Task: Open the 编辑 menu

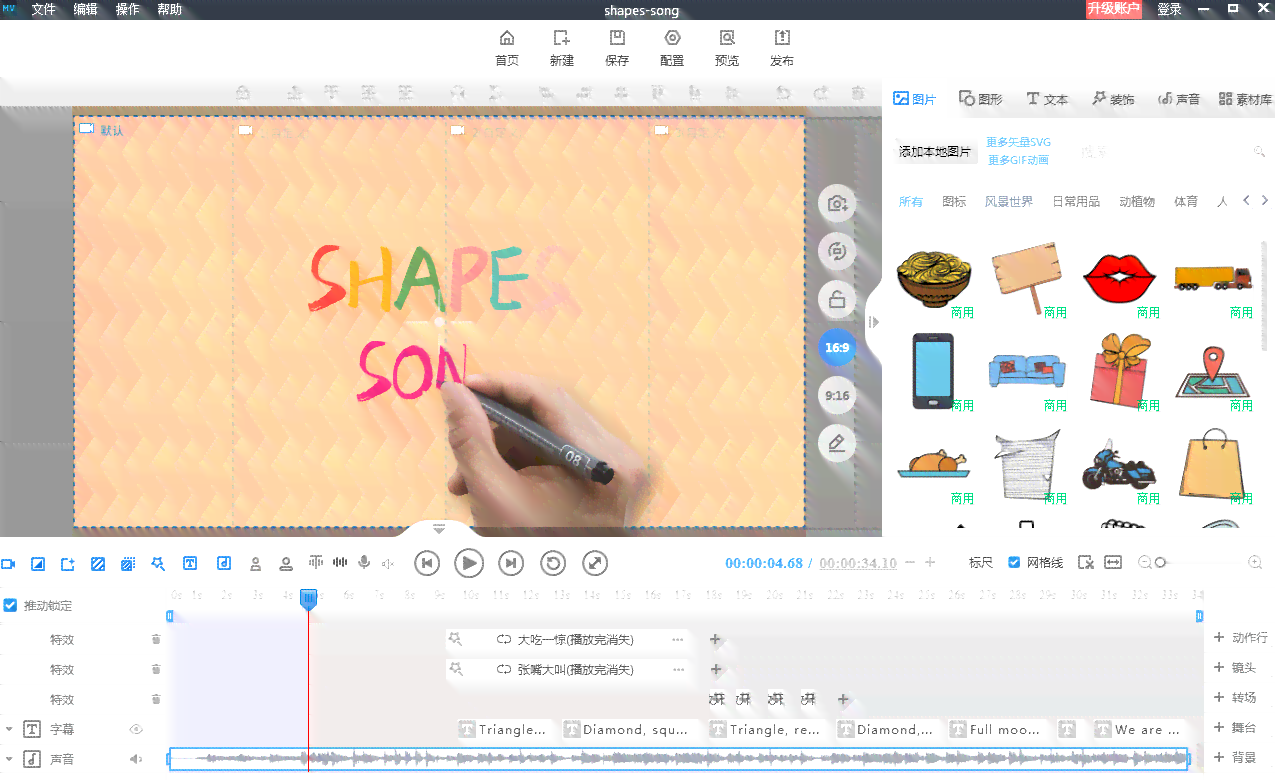Action: [86, 10]
